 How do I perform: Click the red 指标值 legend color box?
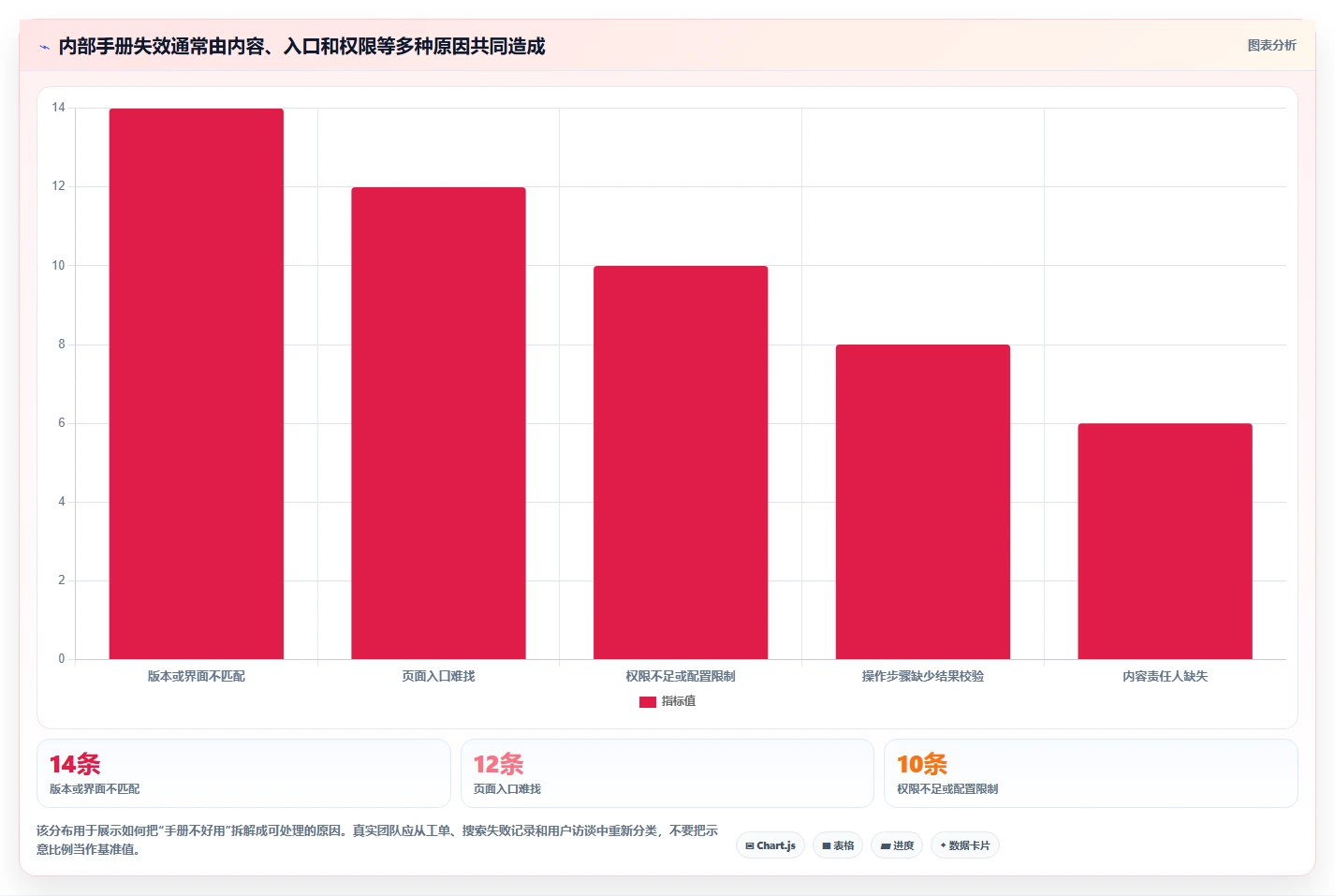coord(647,701)
